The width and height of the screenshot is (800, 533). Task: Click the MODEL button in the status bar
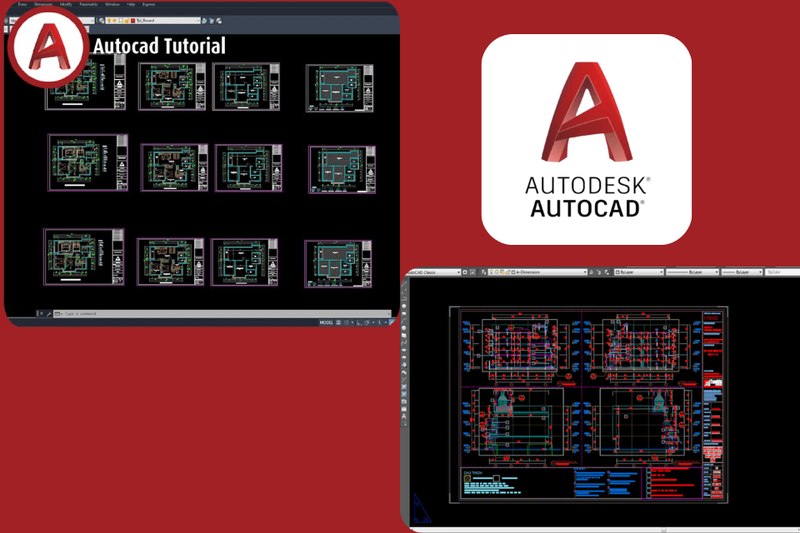point(326,322)
